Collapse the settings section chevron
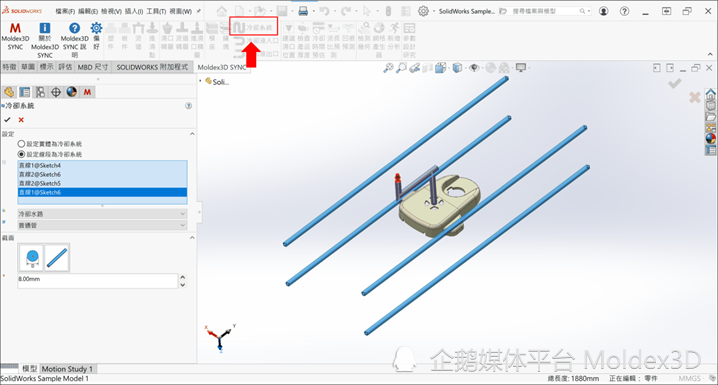 pos(192,134)
